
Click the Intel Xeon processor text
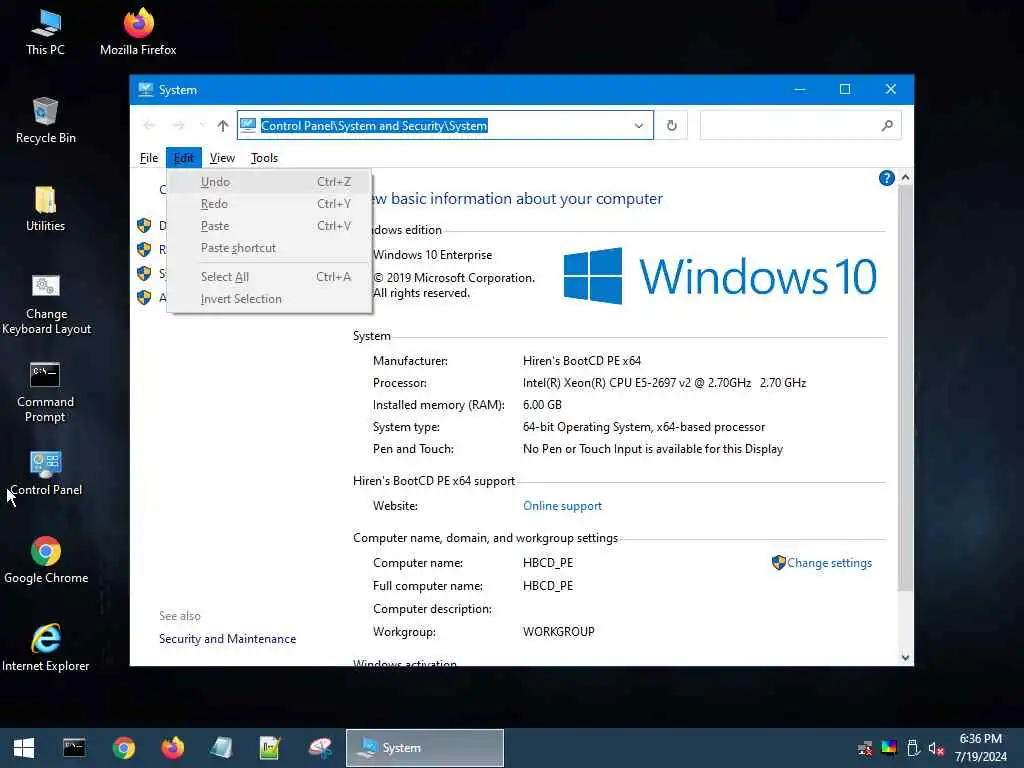pyautogui.click(x=664, y=383)
